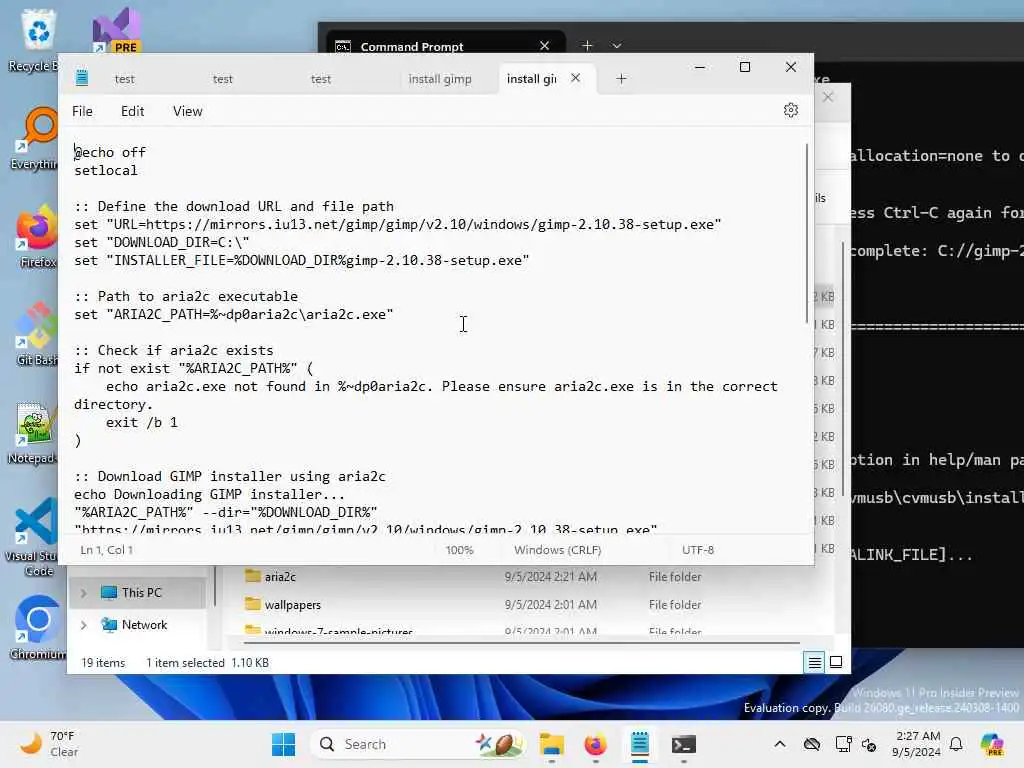Viewport: 1024px width, 768px height.
Task: Open Command Prompt tab dropdown chevron
Action: point(616,46)
